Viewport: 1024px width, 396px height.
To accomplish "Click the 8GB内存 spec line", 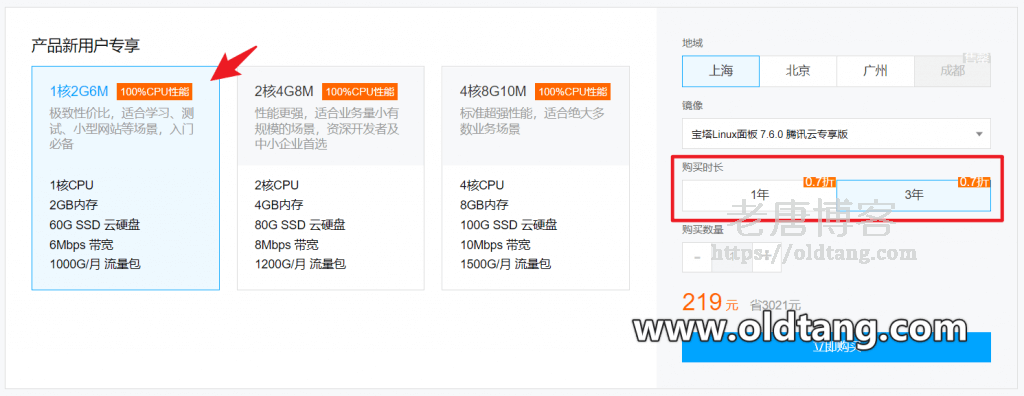I will click(484, 205).
